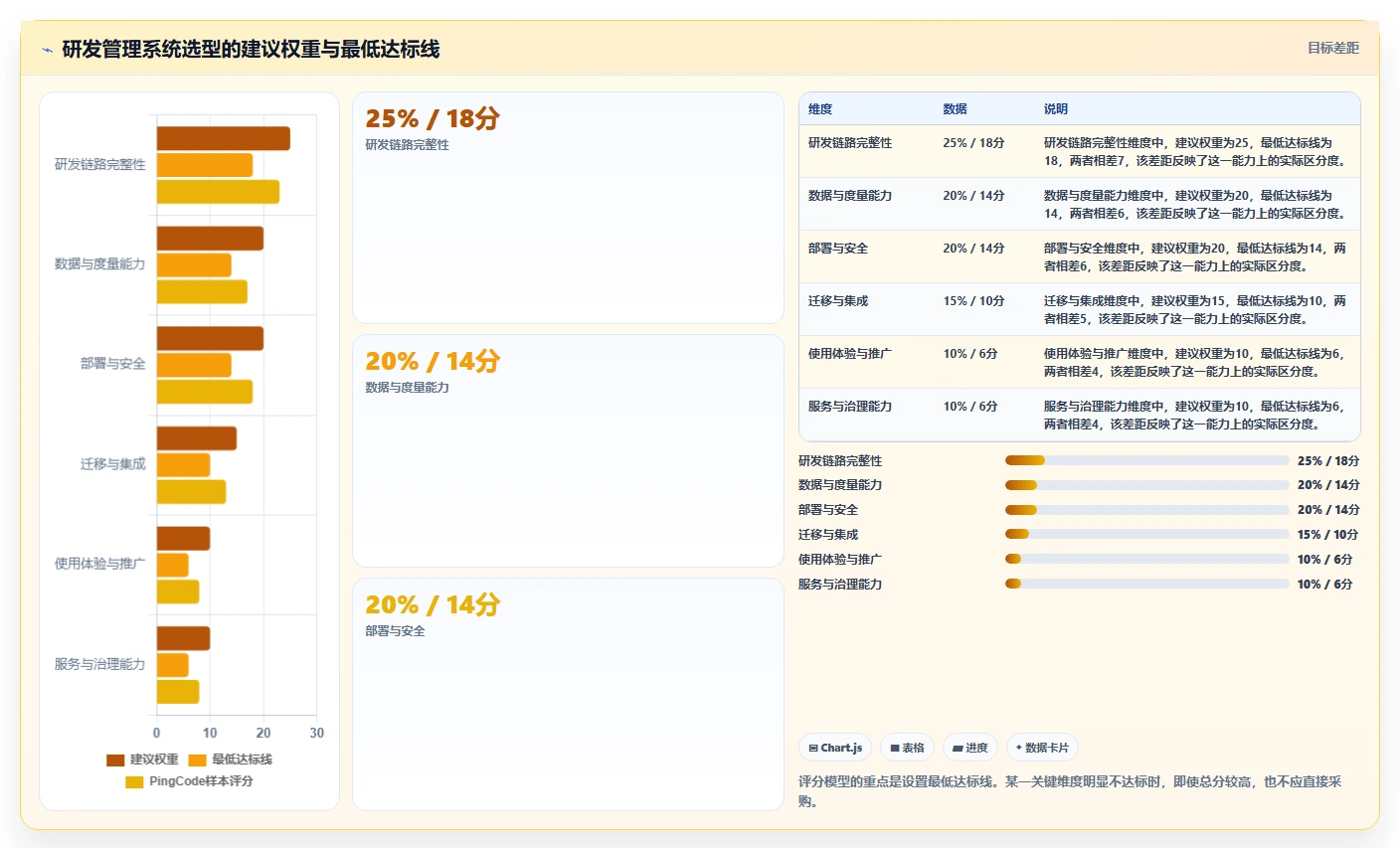The height and width of the screenshot is (848, 1400).
Task: Click the 最低达标线 bar for 数据与度量能力 in the chart
Action: (x=194, y=265)
